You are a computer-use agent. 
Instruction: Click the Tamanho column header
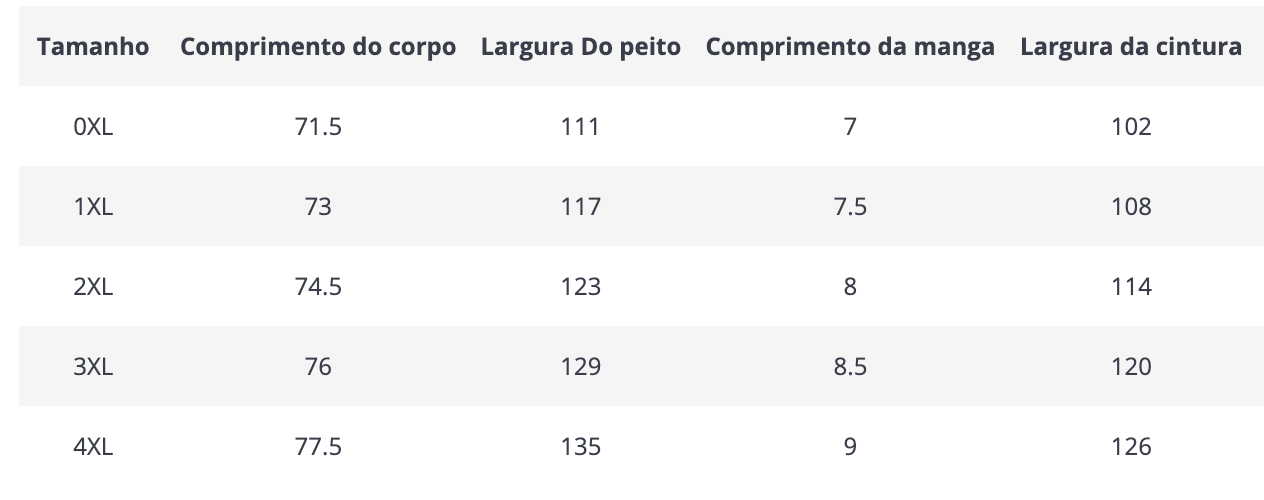tap(93, 47)
